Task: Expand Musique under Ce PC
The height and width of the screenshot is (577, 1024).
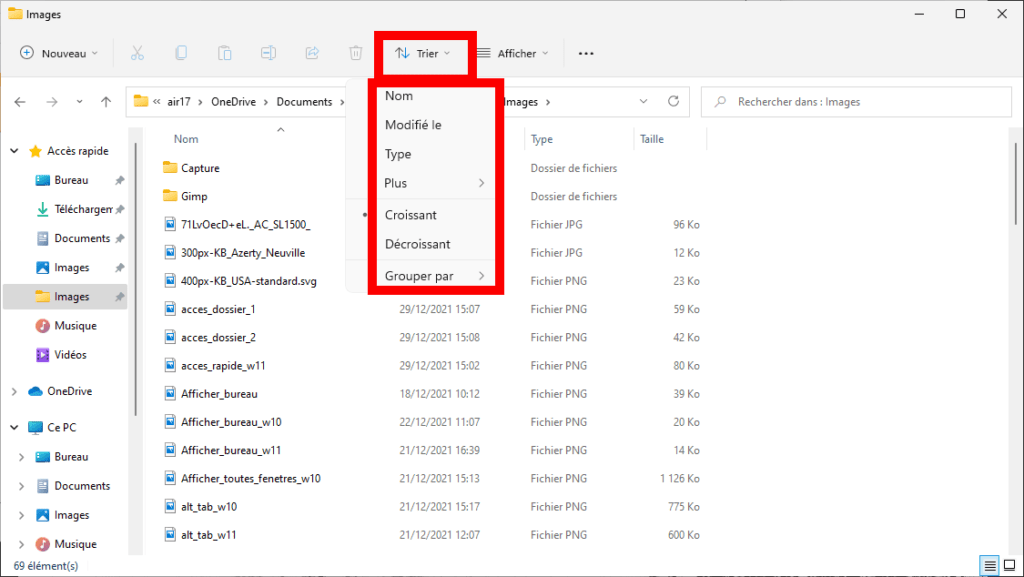Action: tap(22, 544)
